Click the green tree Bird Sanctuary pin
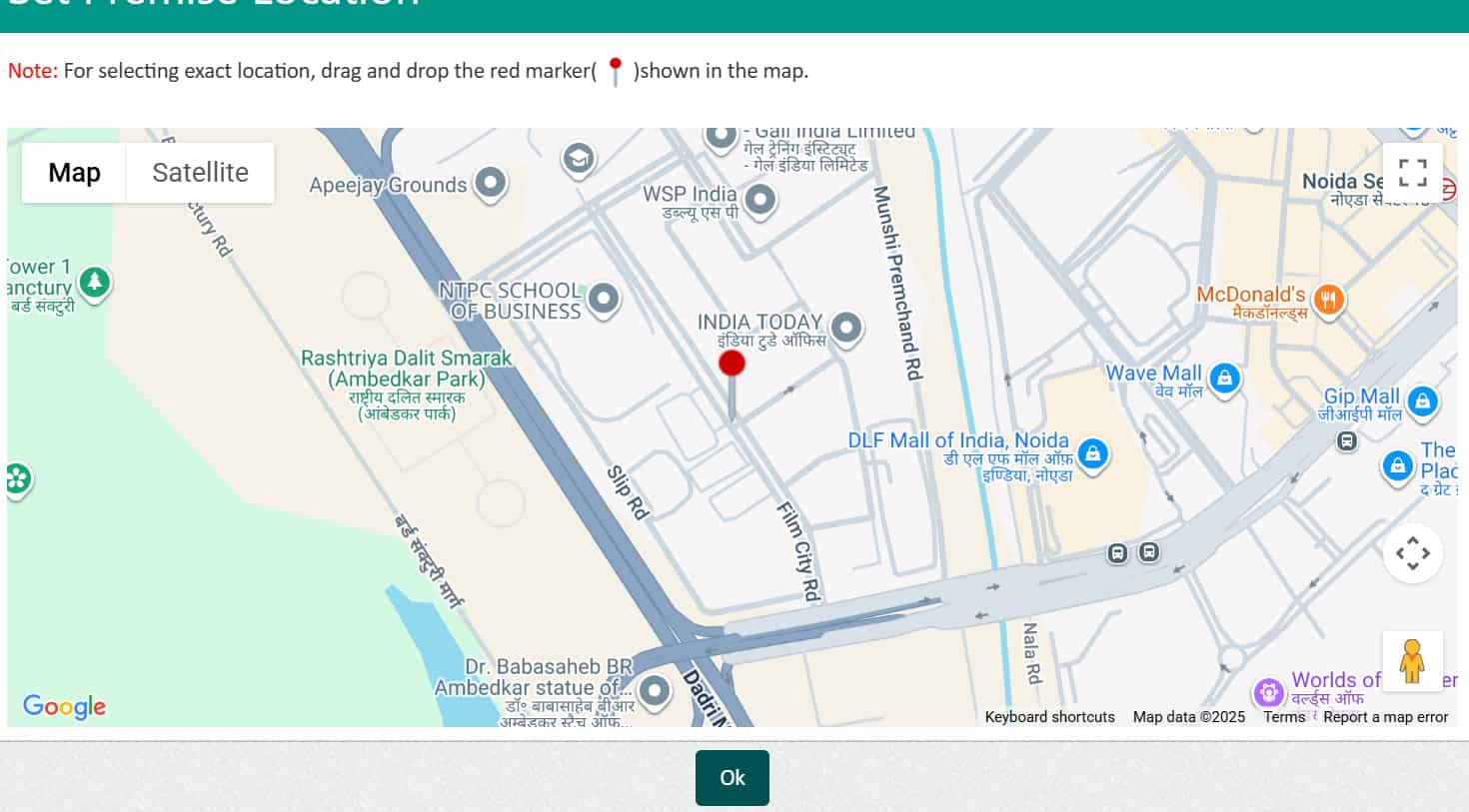This screenshot has height=812, width=1469. (x=95, y=283)
